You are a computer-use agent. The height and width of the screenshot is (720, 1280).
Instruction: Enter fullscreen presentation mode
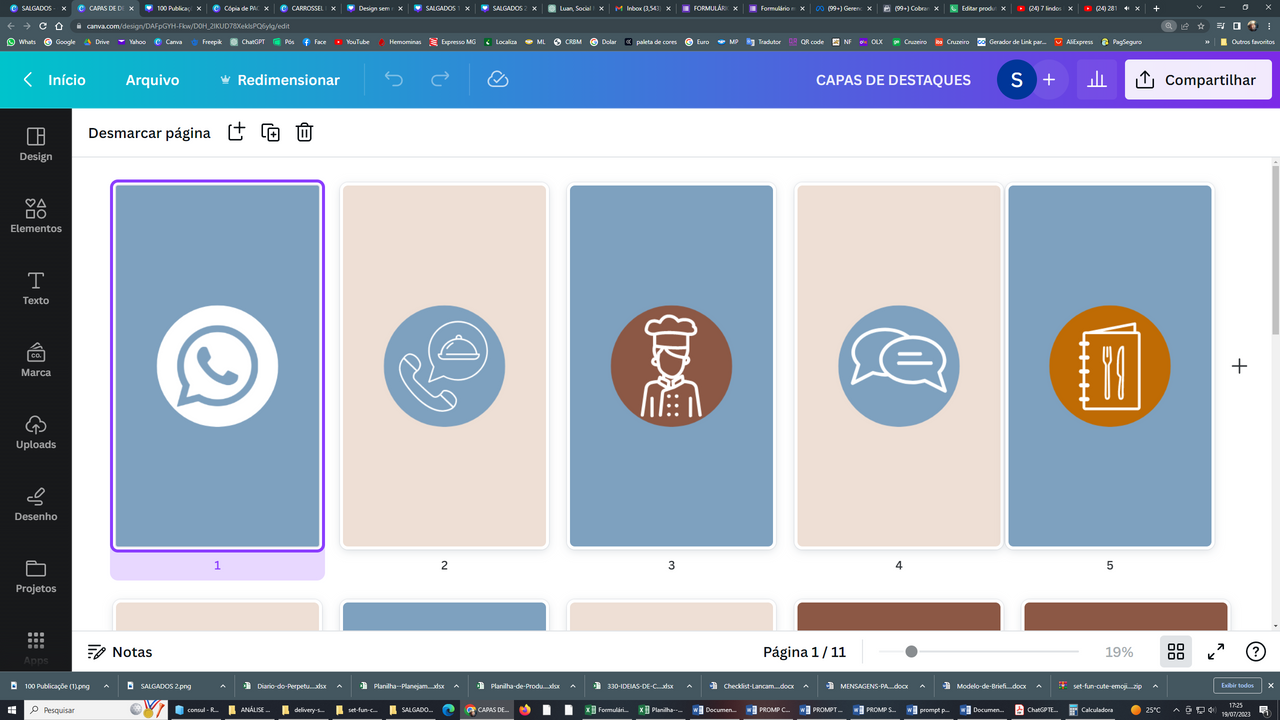click(1216, 652)
